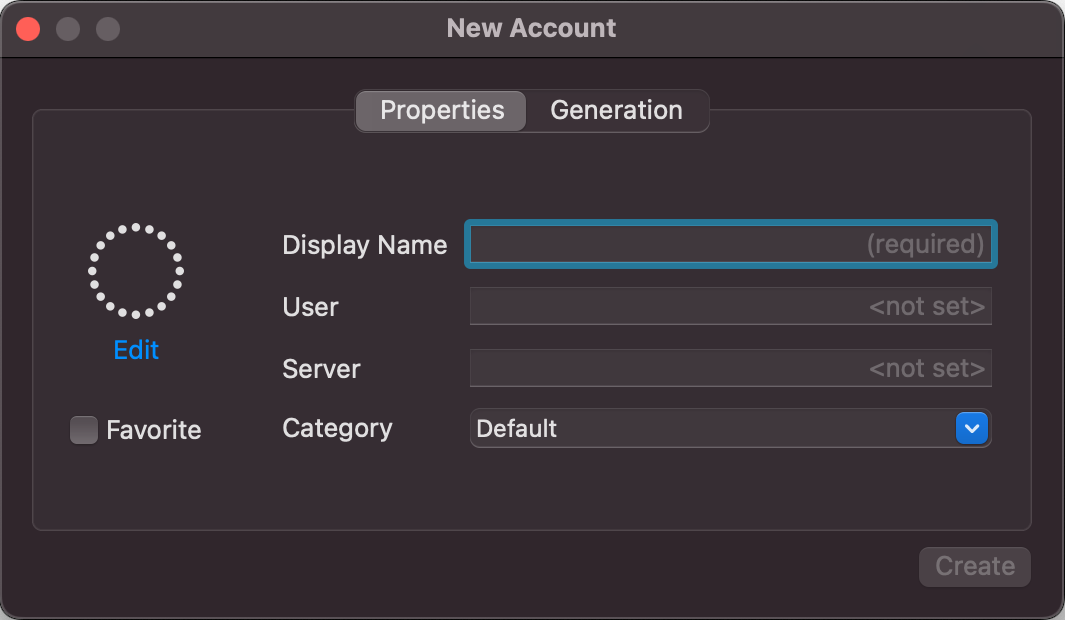Click the Favorite label text
1065x620 pixels.
tap(153, 430)
